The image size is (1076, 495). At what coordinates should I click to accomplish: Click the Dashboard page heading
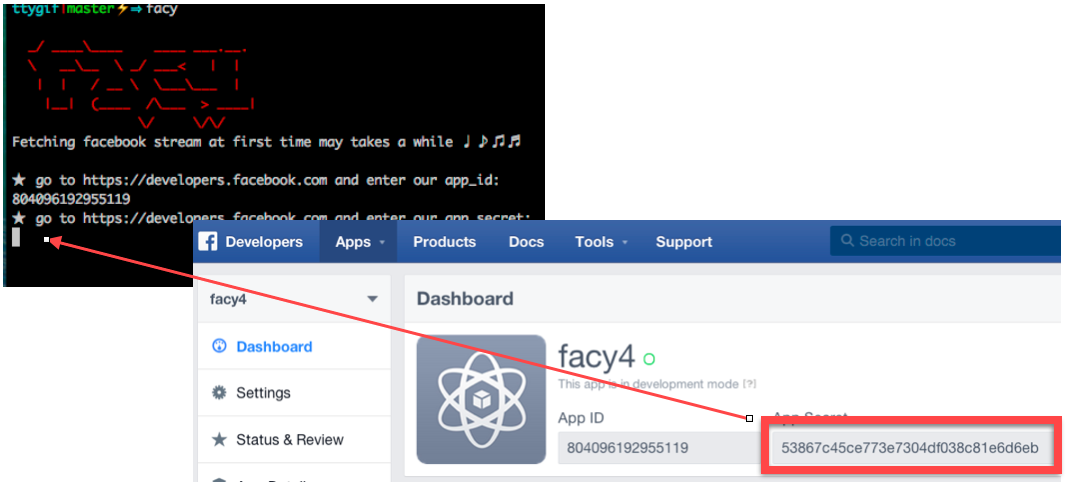[x=465, y=299]
